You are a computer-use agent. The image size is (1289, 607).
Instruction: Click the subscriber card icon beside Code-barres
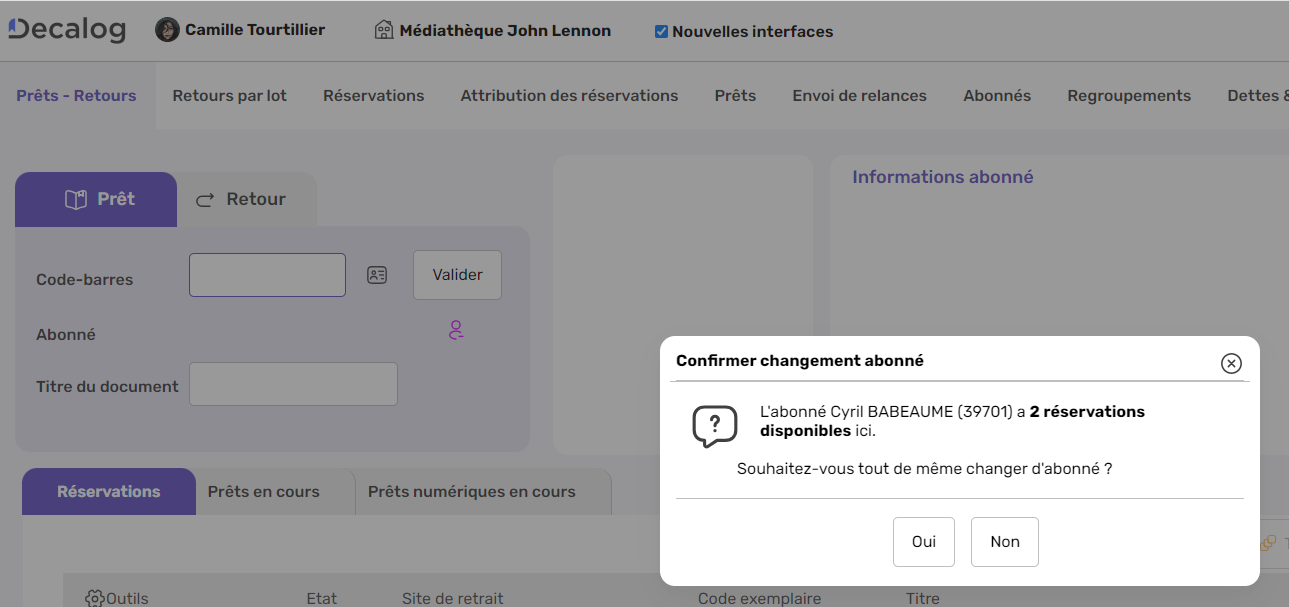[377, 275]
